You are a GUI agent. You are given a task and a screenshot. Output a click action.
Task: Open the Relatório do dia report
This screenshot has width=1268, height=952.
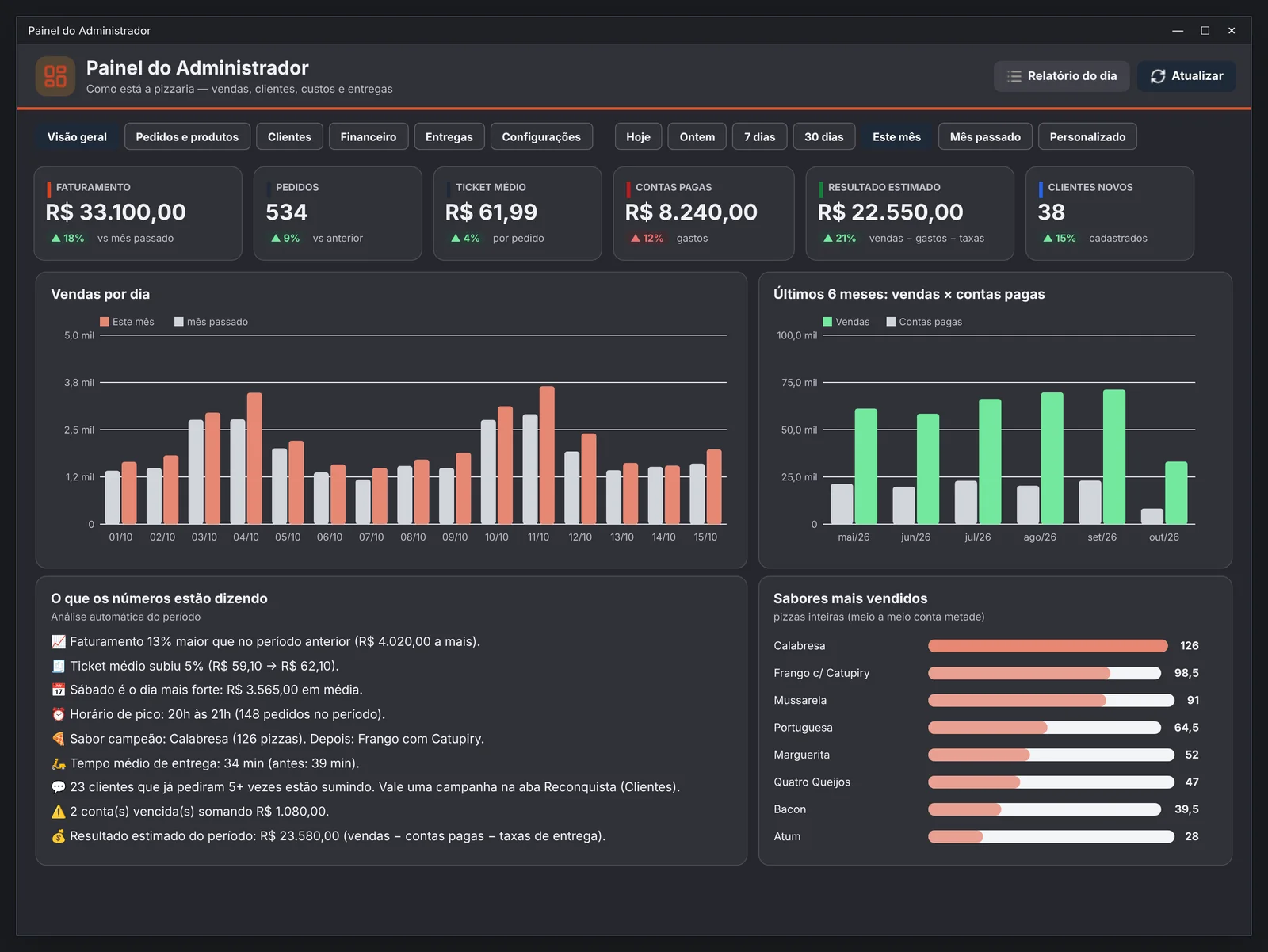[1062, 76]
